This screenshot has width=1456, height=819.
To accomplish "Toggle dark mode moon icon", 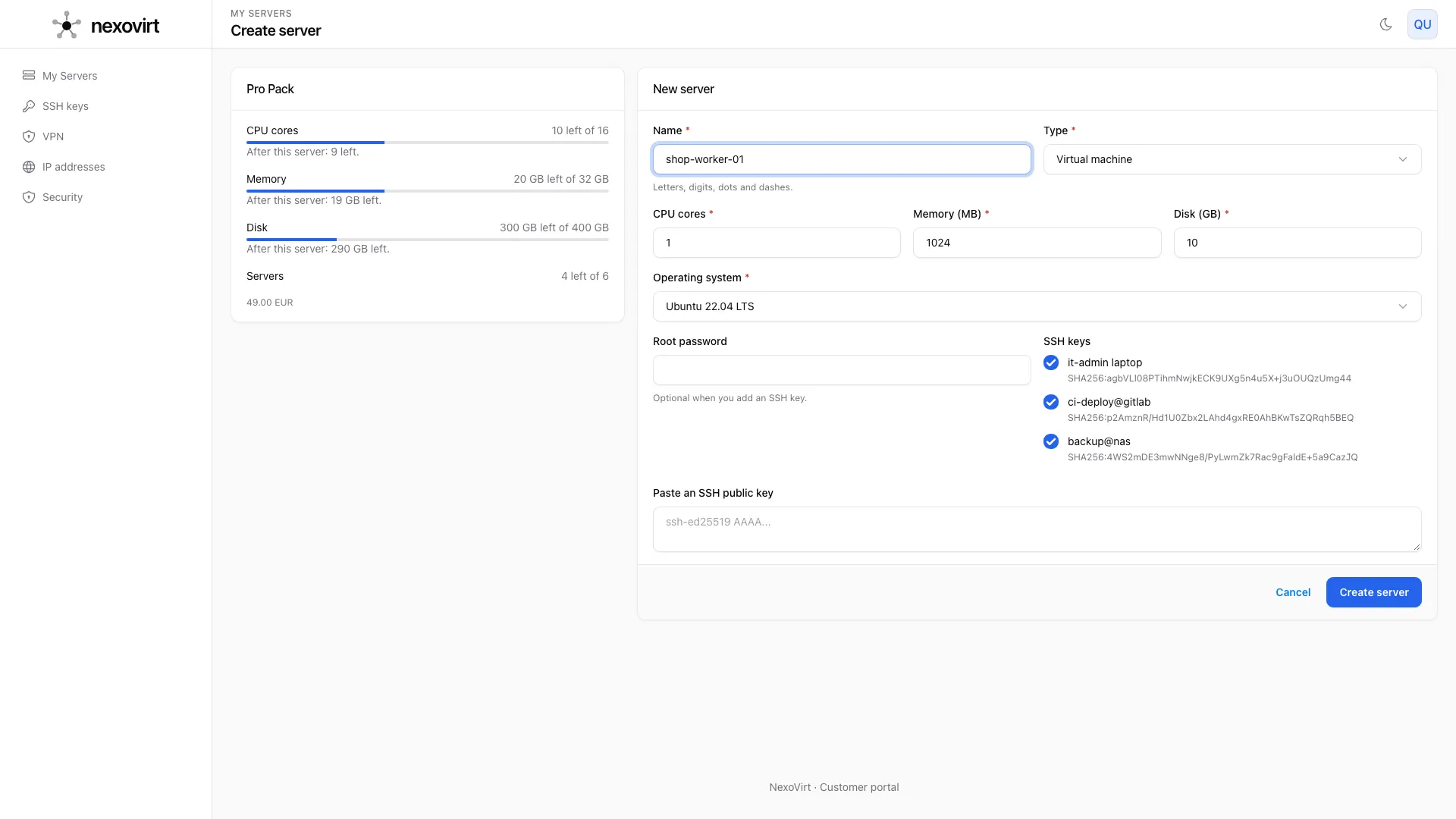I will 1385,24.
